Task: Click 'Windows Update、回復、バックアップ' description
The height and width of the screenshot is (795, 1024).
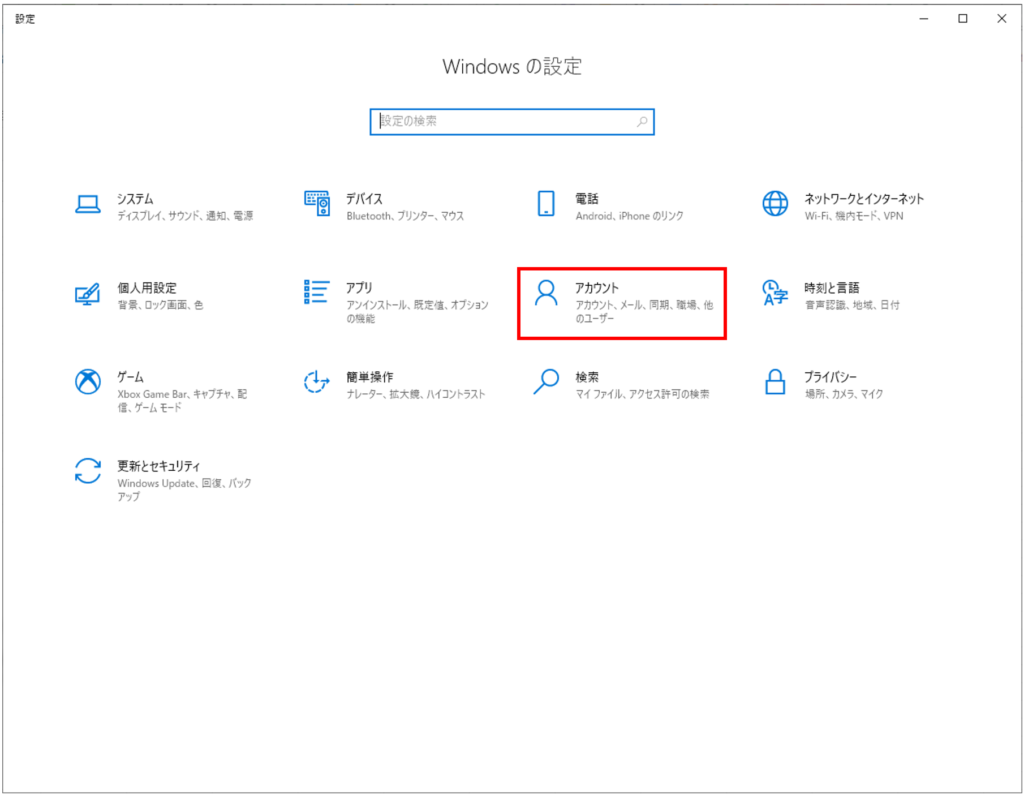Action: (185, 490)
